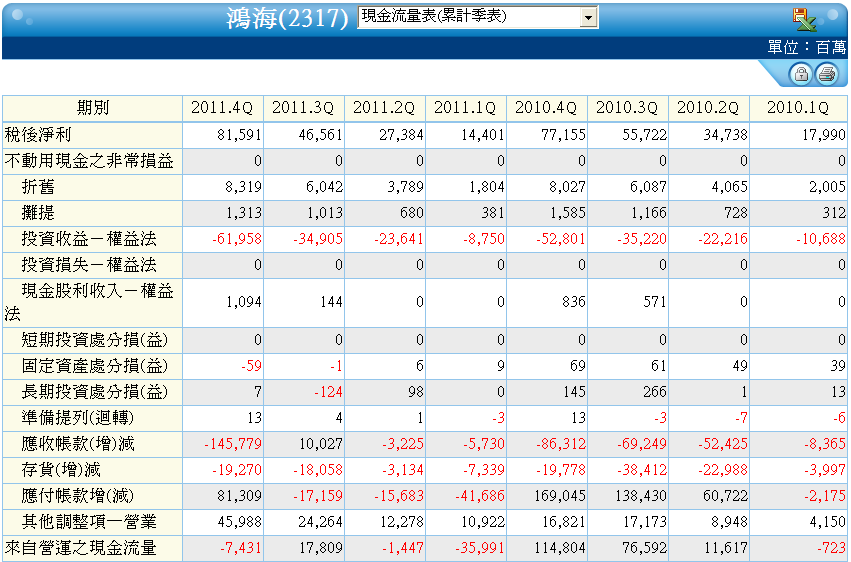The width and height of the screenshot is (851, 562).
Task: Click the 10,027 receivables value
Action: (x=321, y=445)
